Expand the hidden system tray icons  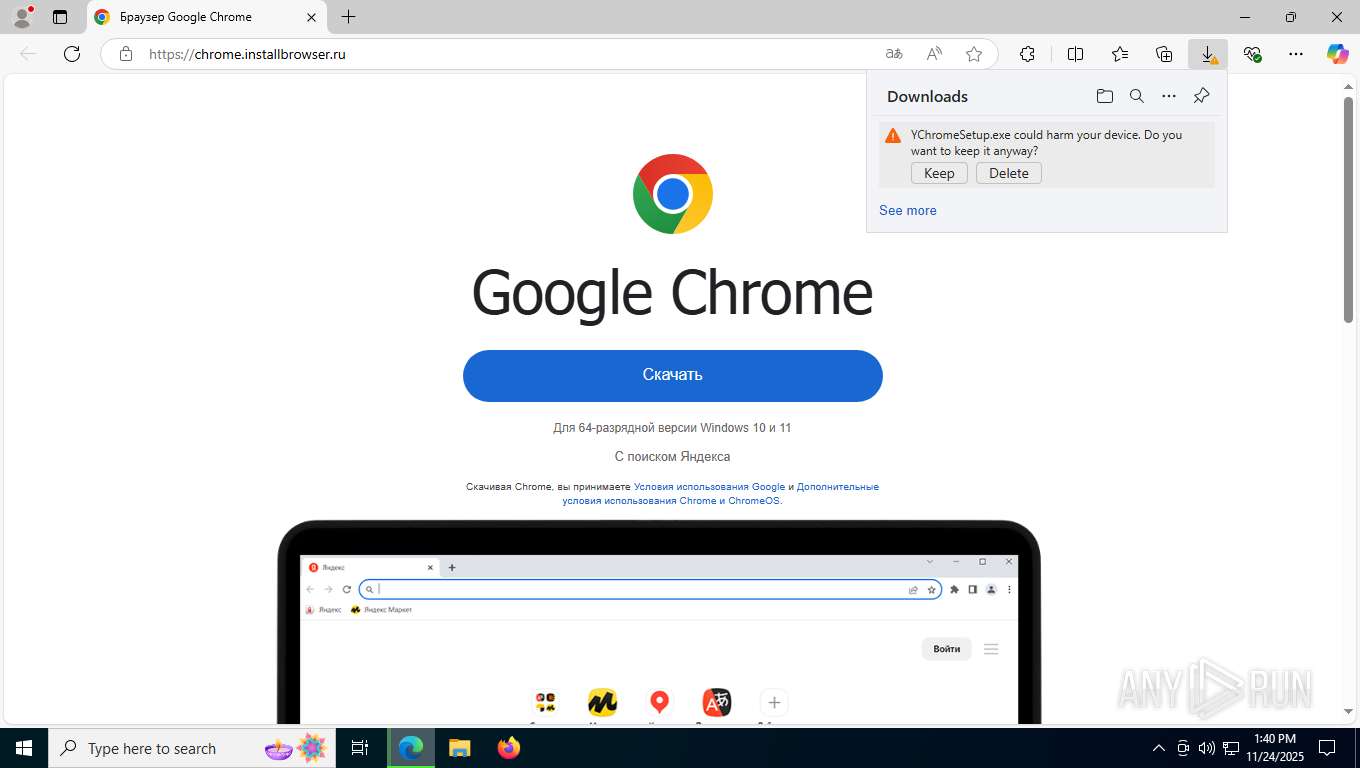click(1159, 748)
